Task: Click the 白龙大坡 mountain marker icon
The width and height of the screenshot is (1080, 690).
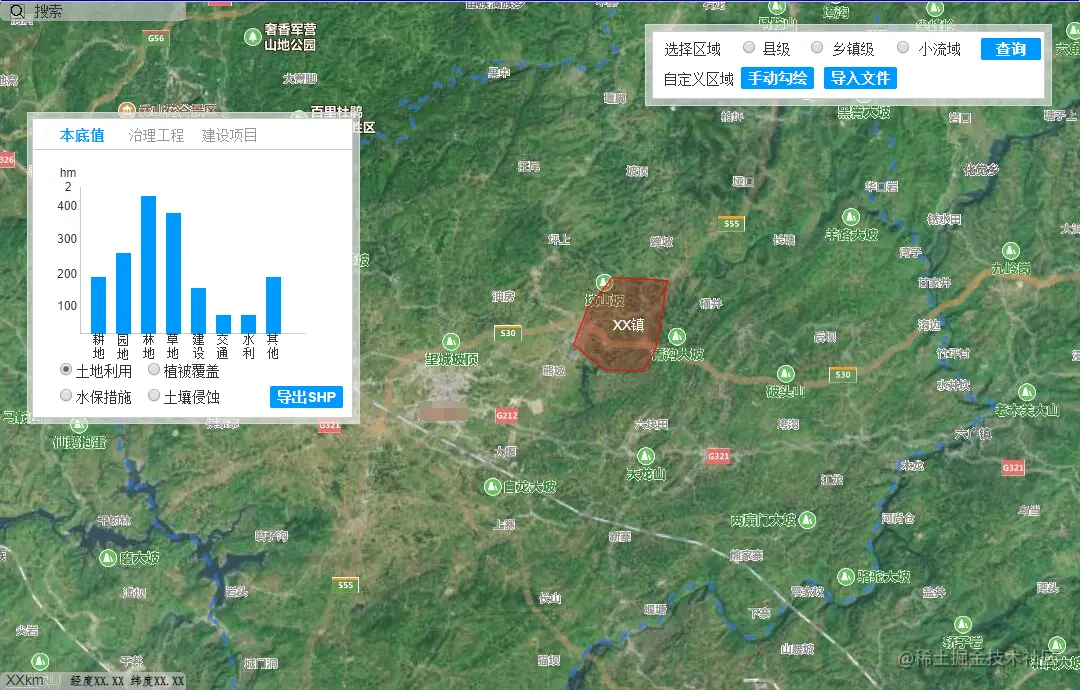Action: (x=492, y=487)
